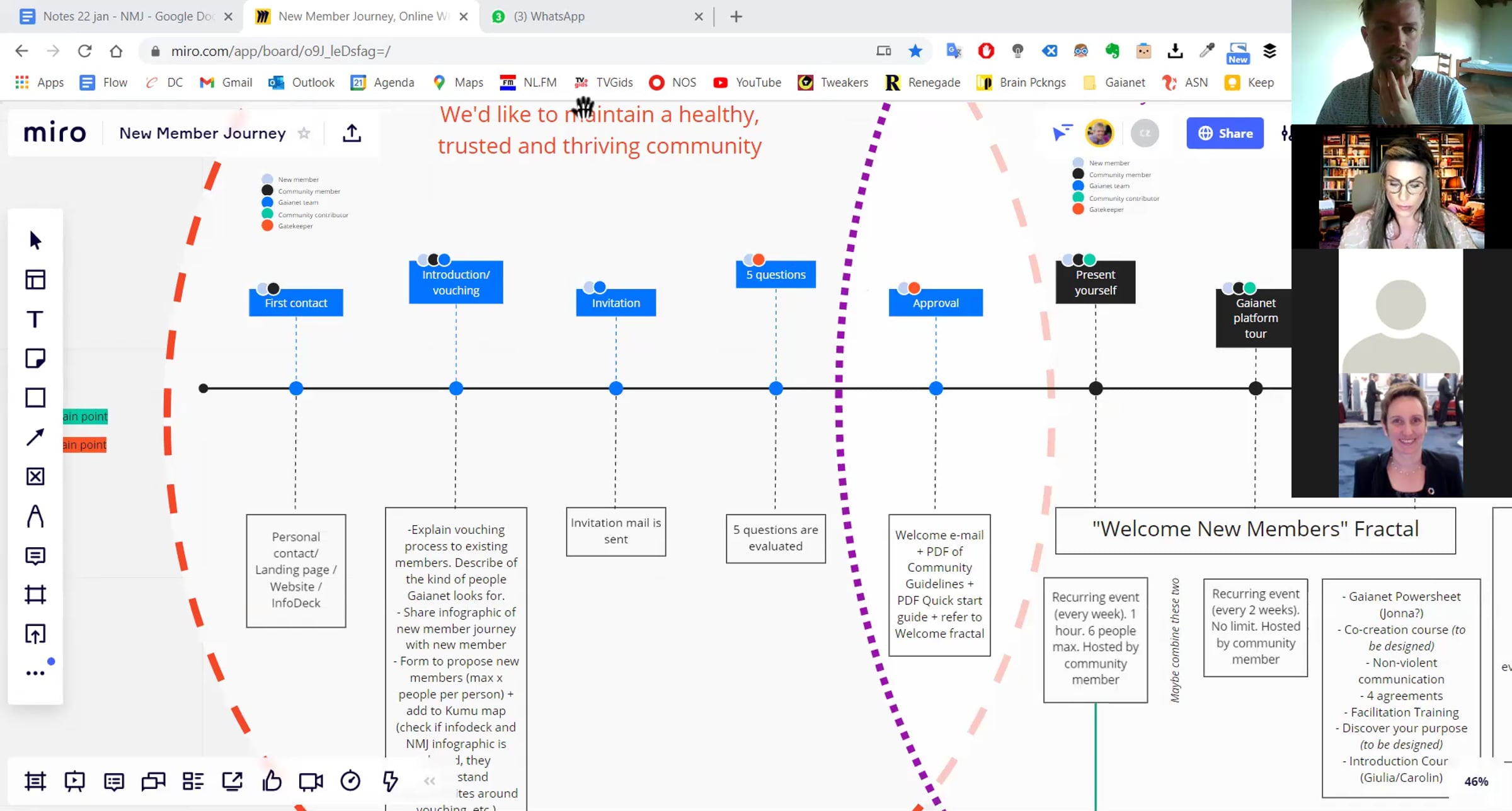Select the Shape rectangle tool
1512x811 pixels.
tap(35, 398)
